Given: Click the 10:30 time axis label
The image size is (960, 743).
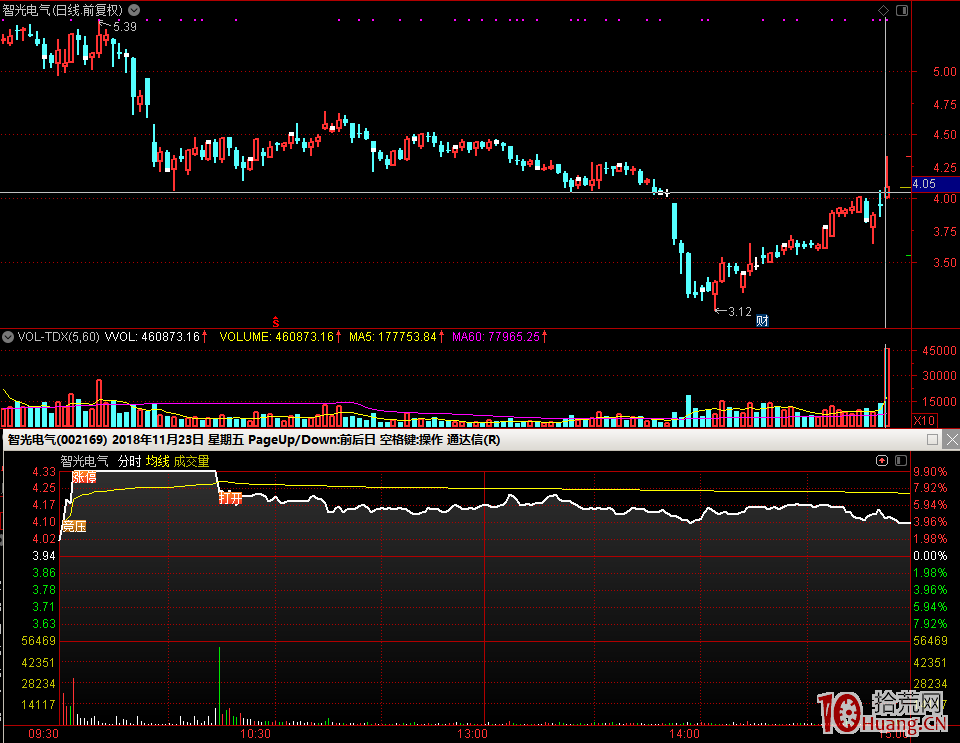Looking at the screenshot, I should pos(255,733).
